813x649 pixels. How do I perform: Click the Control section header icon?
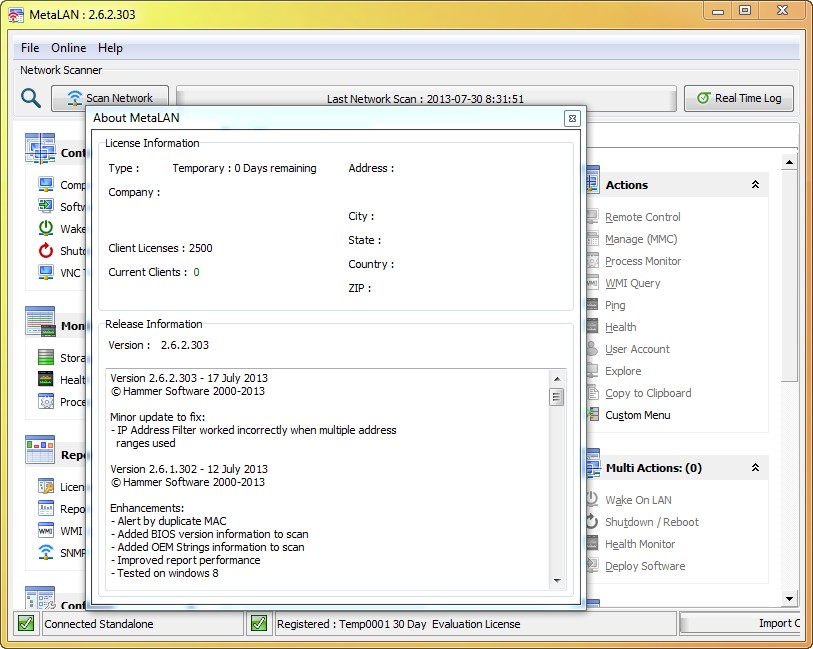(40, 149)
